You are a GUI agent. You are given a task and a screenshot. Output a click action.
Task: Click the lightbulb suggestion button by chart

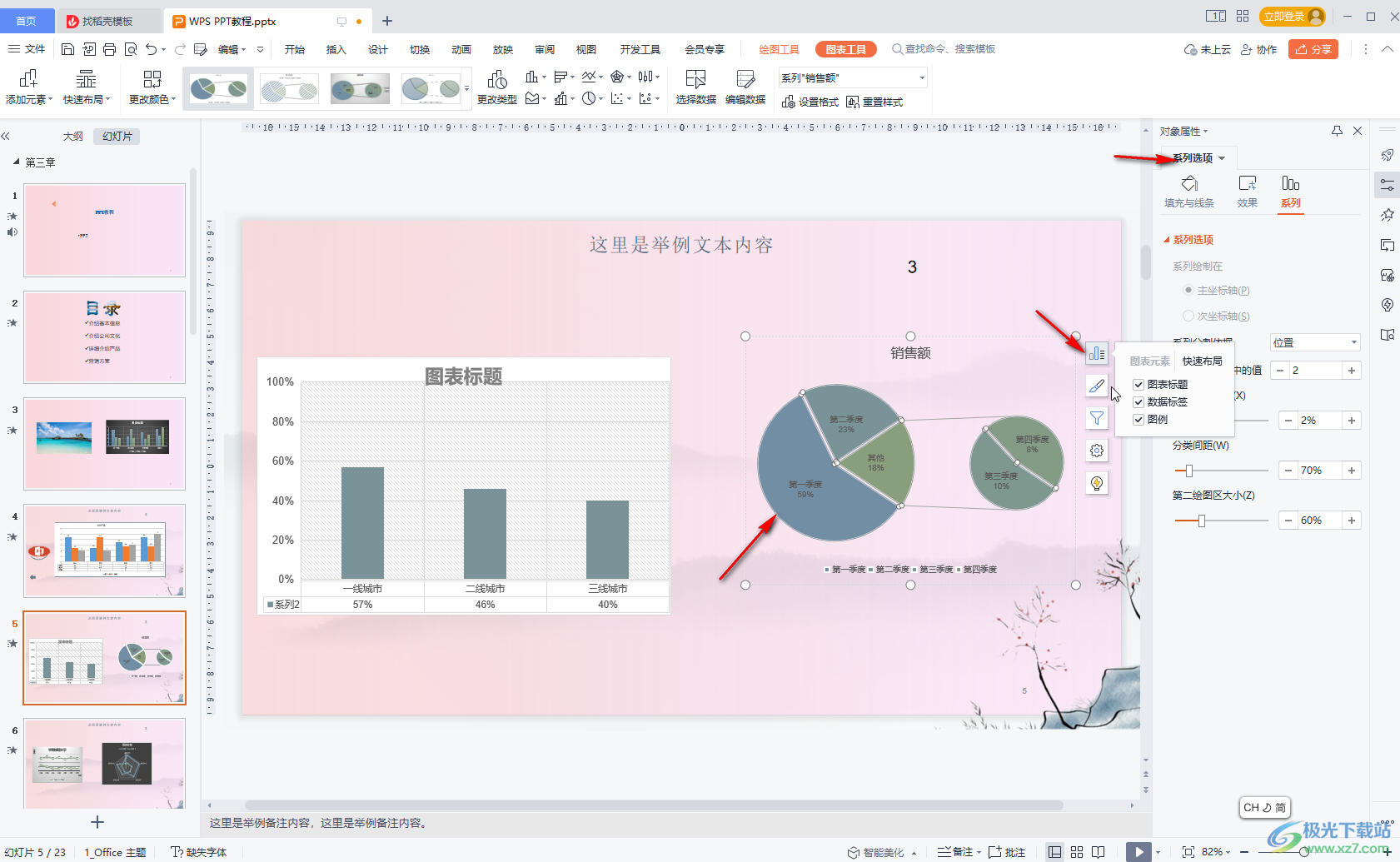1097,483
